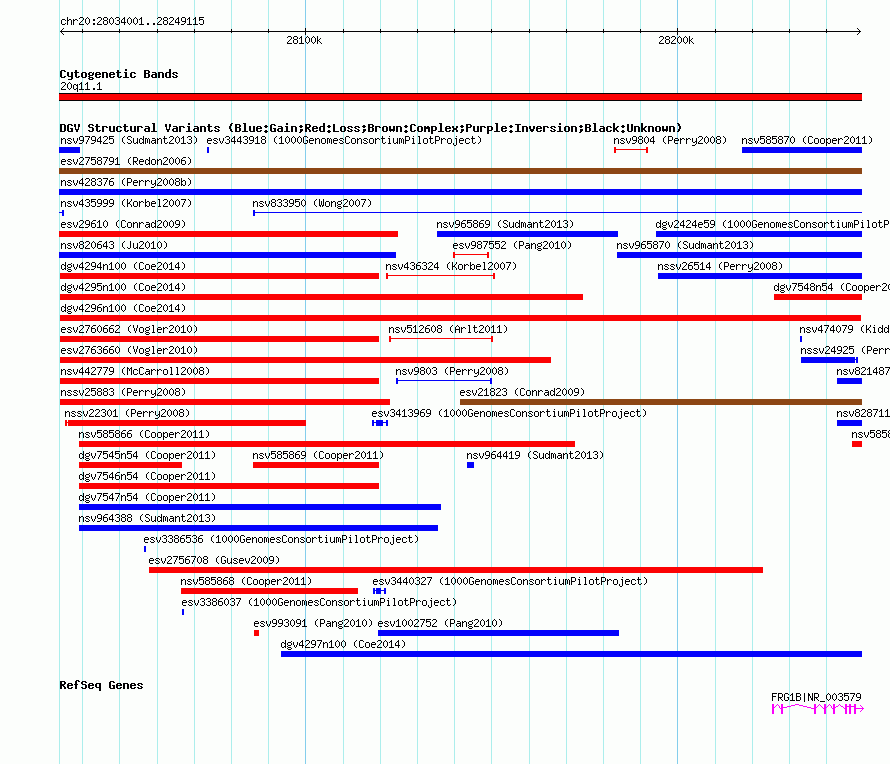Click the 28200k ruler position label

click(675, 40)
